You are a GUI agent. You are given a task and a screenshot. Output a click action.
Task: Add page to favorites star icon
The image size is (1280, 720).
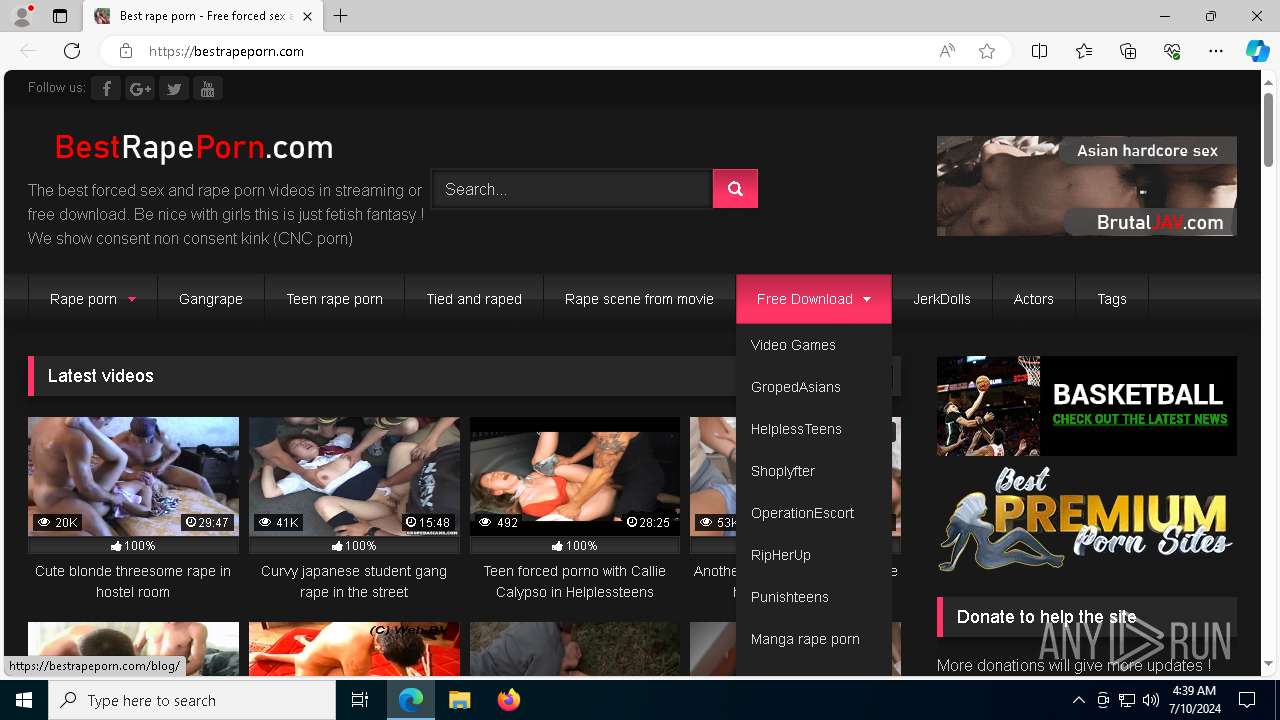pos(987,51)
